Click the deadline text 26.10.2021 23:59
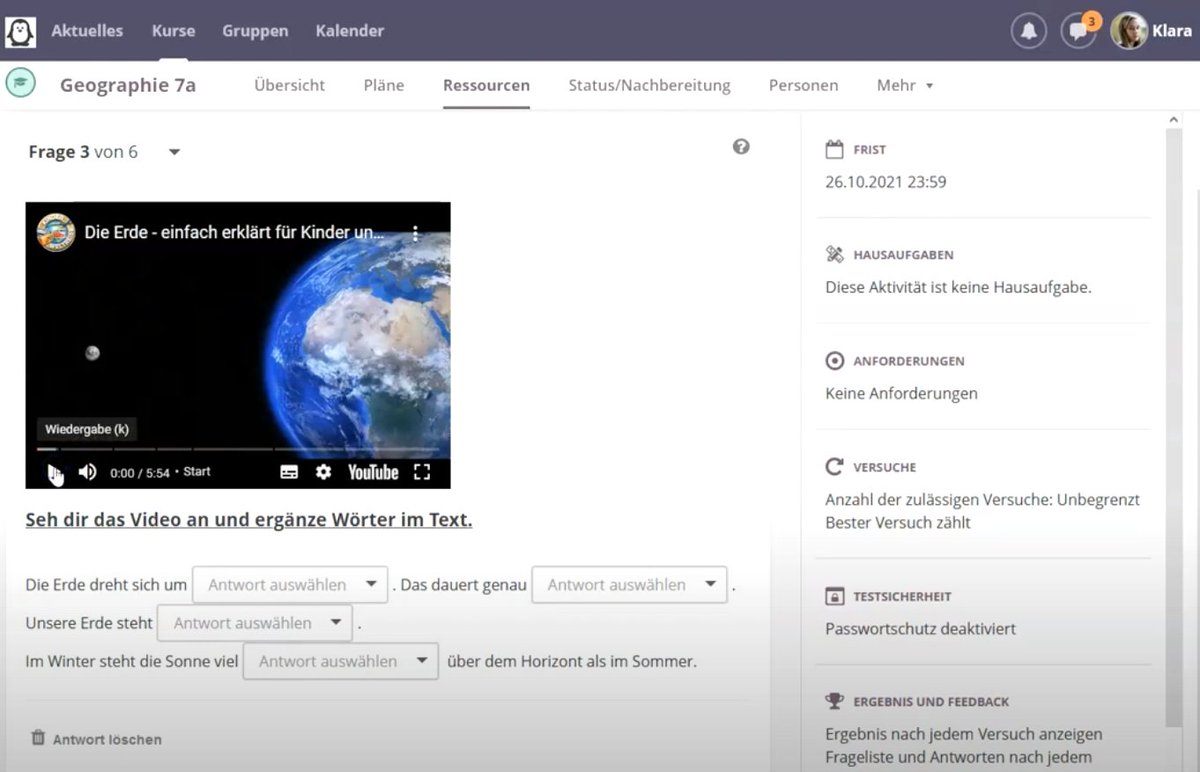The width and height of the screenshot is (1200, 772). coord(886,182)
